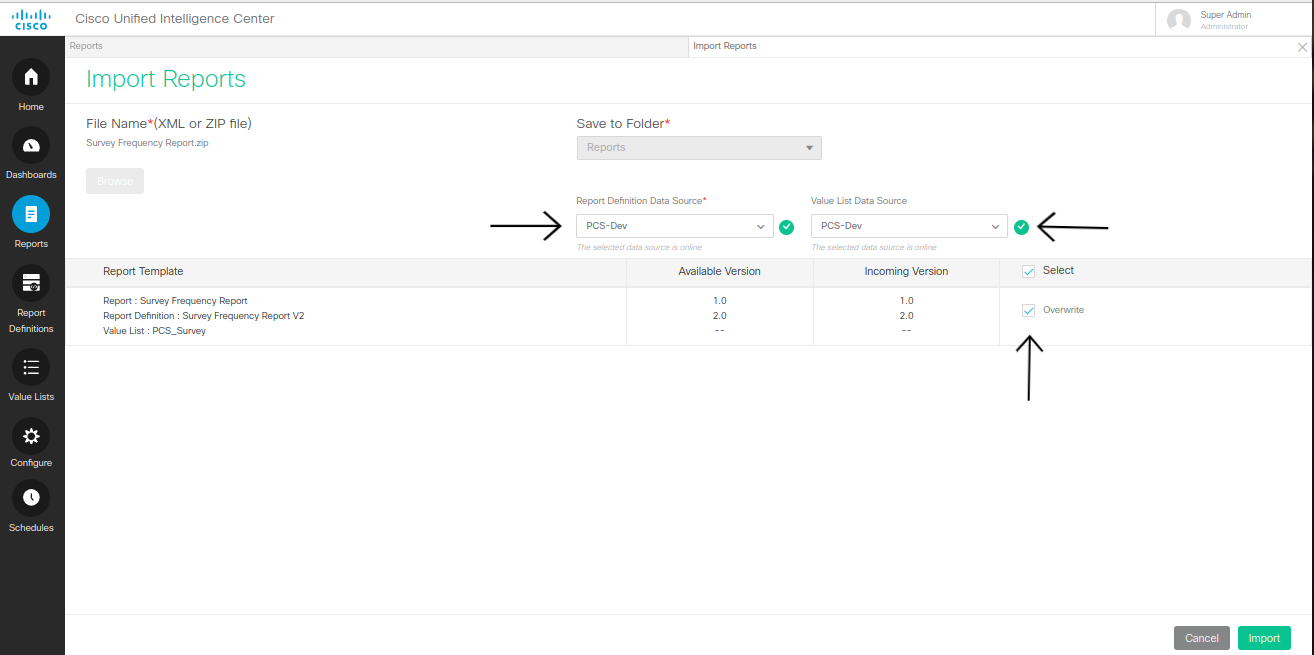Viewport: 1314px width, 655px height.
Task: Go to Dashboards in sidebar
Action: [x=31, y=146]
